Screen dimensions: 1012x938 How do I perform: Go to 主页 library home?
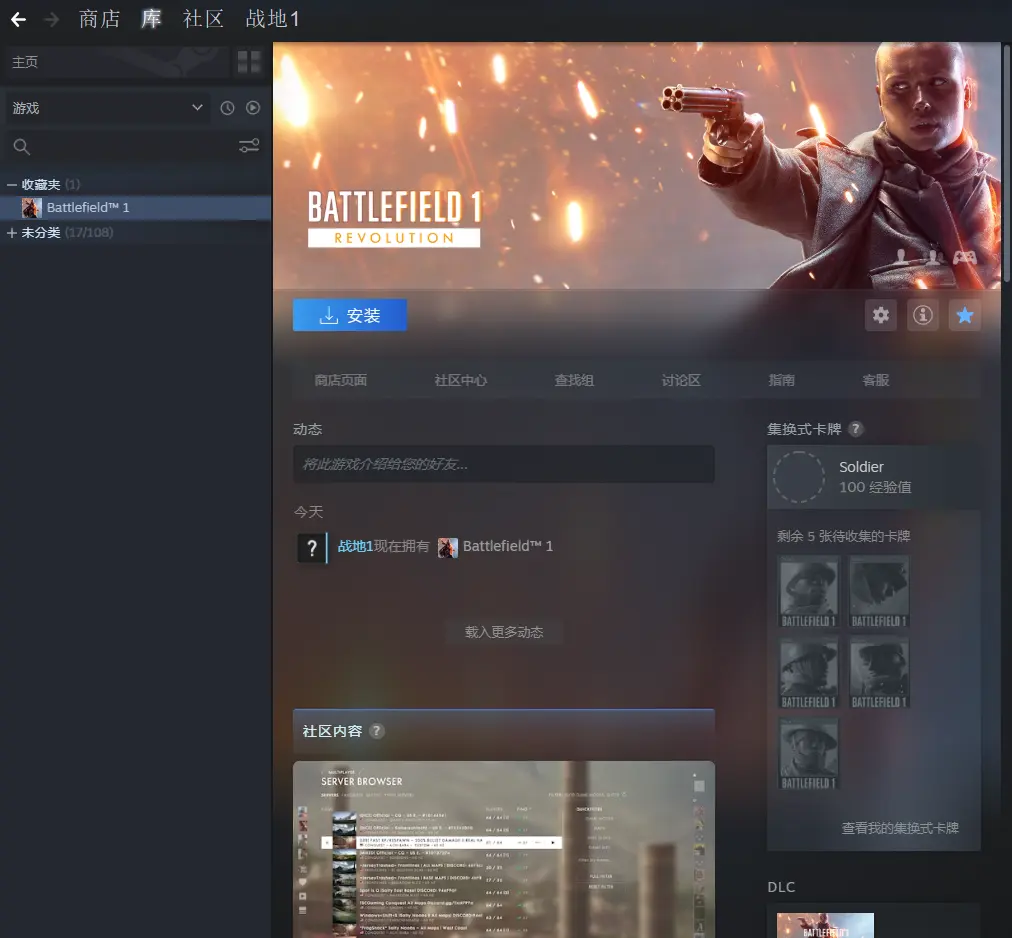(117, 62)
